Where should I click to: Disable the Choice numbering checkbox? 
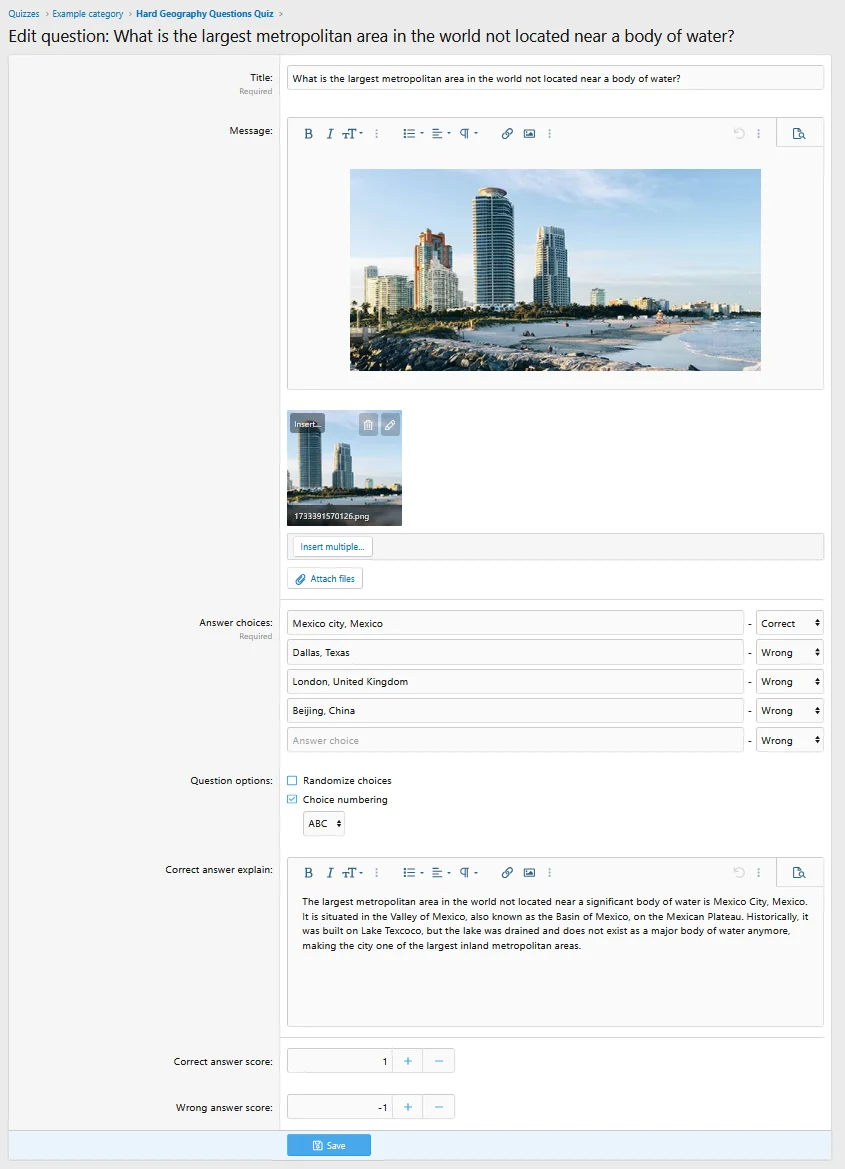click(292, 799)
